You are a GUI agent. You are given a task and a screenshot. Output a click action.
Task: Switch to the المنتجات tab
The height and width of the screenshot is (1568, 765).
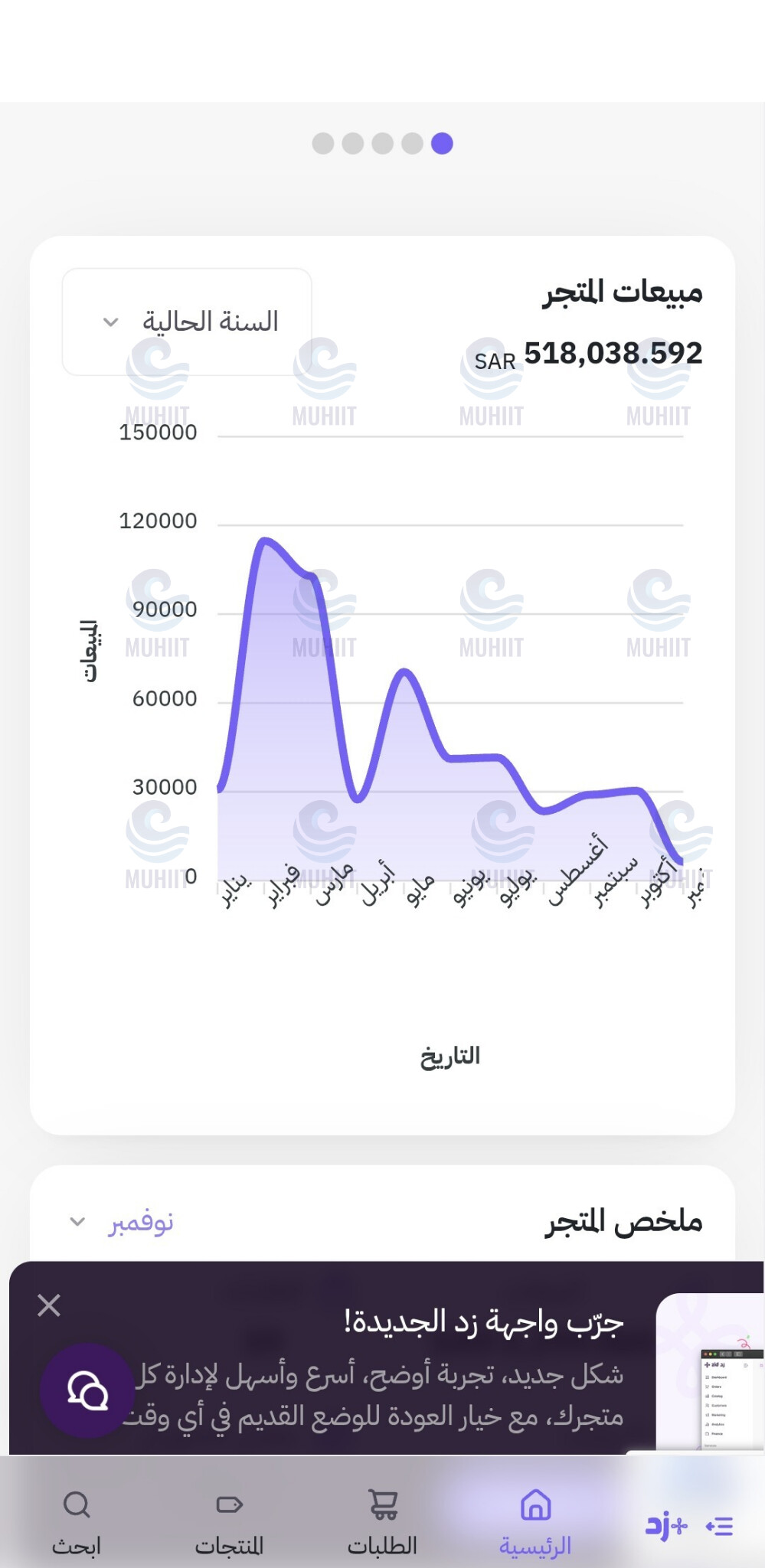pyautogui.click(x=229, y=1546)
